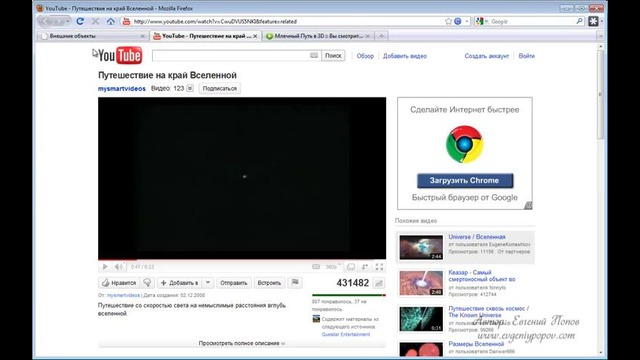Click the likes/dislikes rating bar
The height and width of the screenshot is (360, 640).
[349, 295]
